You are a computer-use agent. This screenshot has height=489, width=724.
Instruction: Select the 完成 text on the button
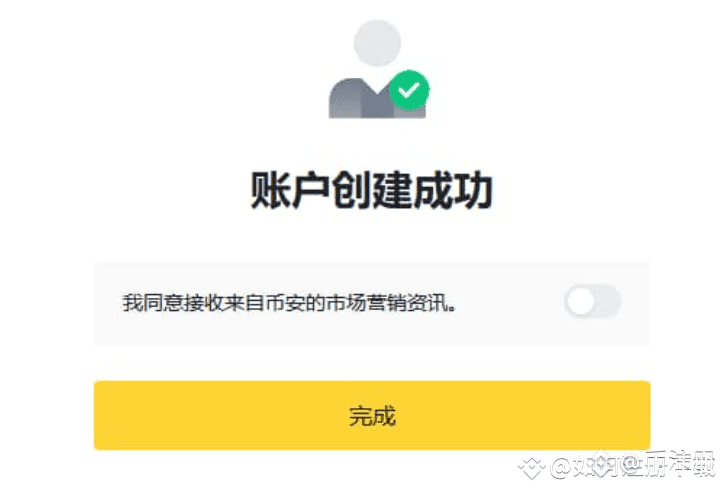tap(372, 416)
